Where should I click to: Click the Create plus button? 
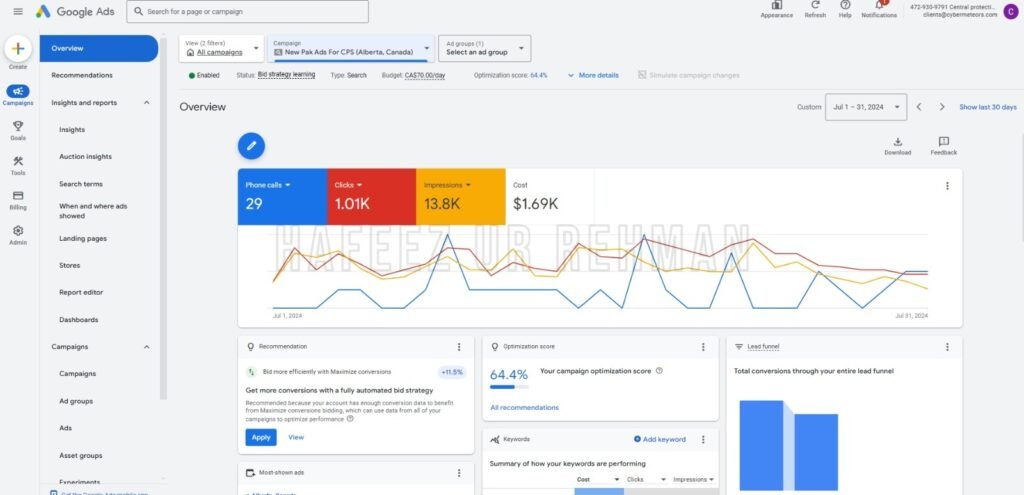tap(18, 48)
